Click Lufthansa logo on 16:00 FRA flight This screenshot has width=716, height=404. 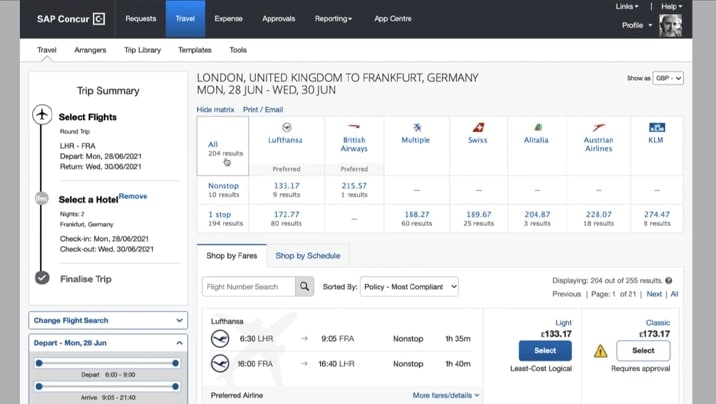click(220, 364)
